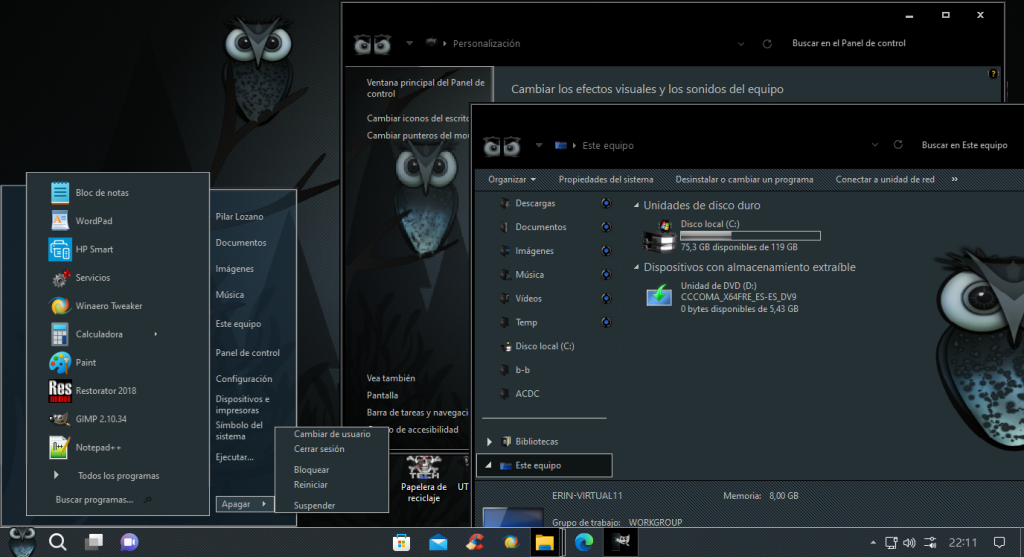The height and width of the screenshot is (557, 1024).
Task: Double-check the DVD drive (D:) icon
Action: click(x=659, y=296)
